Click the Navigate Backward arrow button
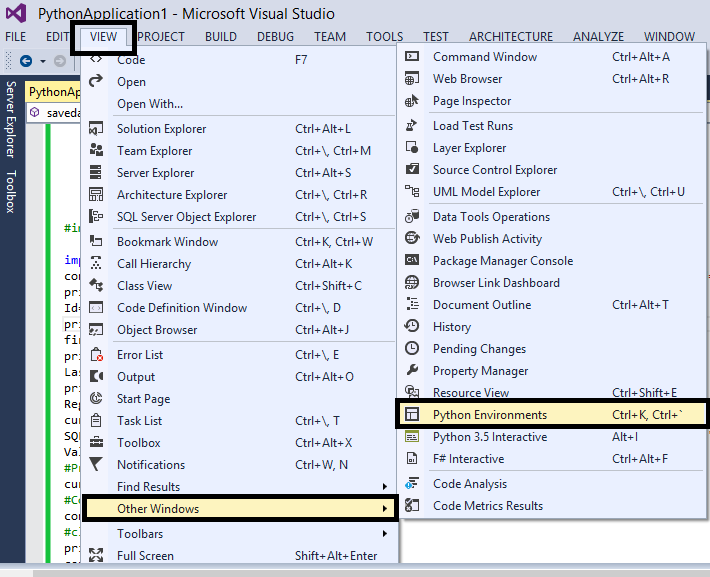The image size is (710, 577). (x=26, y=61)
